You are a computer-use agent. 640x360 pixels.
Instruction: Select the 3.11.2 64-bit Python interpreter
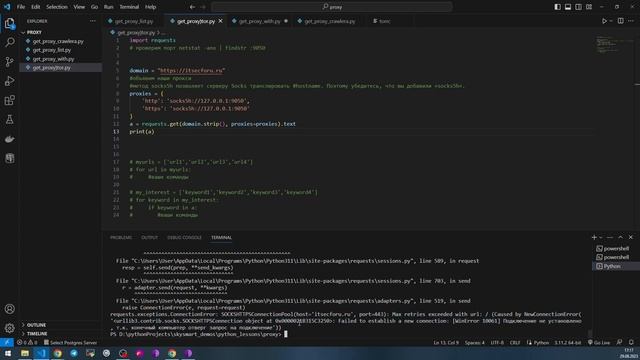[567, 342]
